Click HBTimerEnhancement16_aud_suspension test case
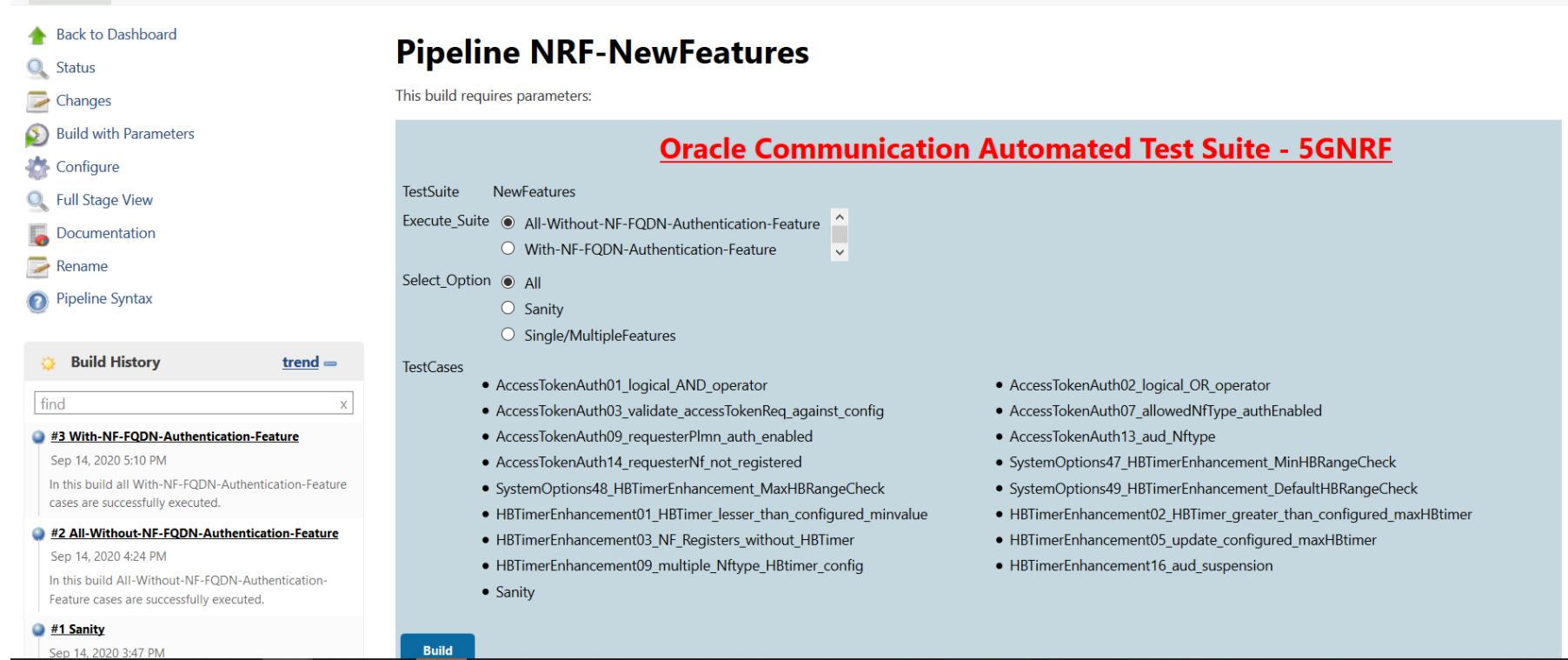Viewport: 1568px width, 660px height. [1141, 565]
